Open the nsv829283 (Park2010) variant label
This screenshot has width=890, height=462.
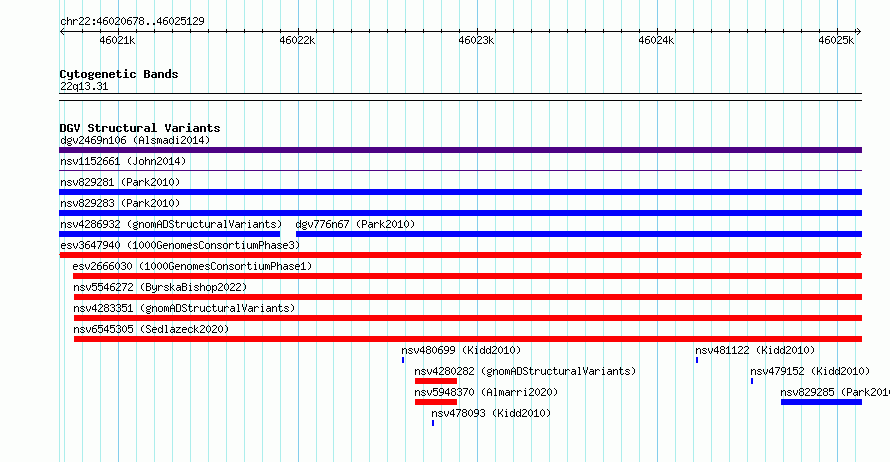tap(120, 203)
